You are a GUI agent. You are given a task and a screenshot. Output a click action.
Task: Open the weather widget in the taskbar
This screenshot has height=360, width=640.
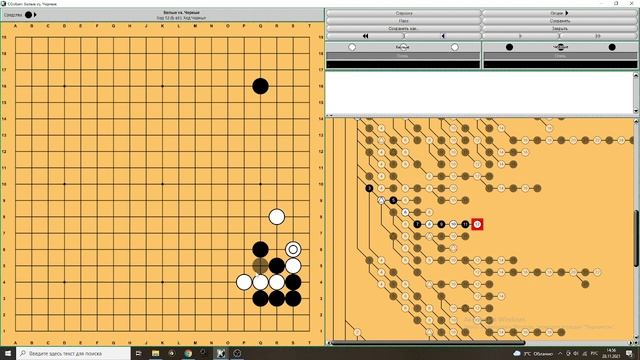click(x=533, y=353)
